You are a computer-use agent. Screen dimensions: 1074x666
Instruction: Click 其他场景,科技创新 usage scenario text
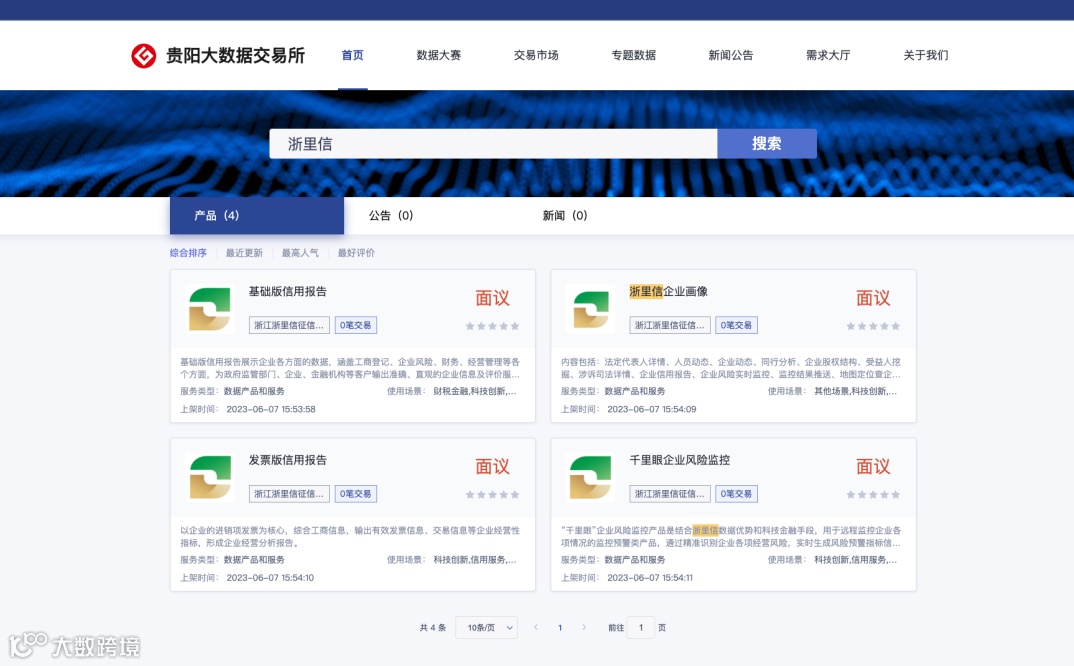[x=856, y=391]
